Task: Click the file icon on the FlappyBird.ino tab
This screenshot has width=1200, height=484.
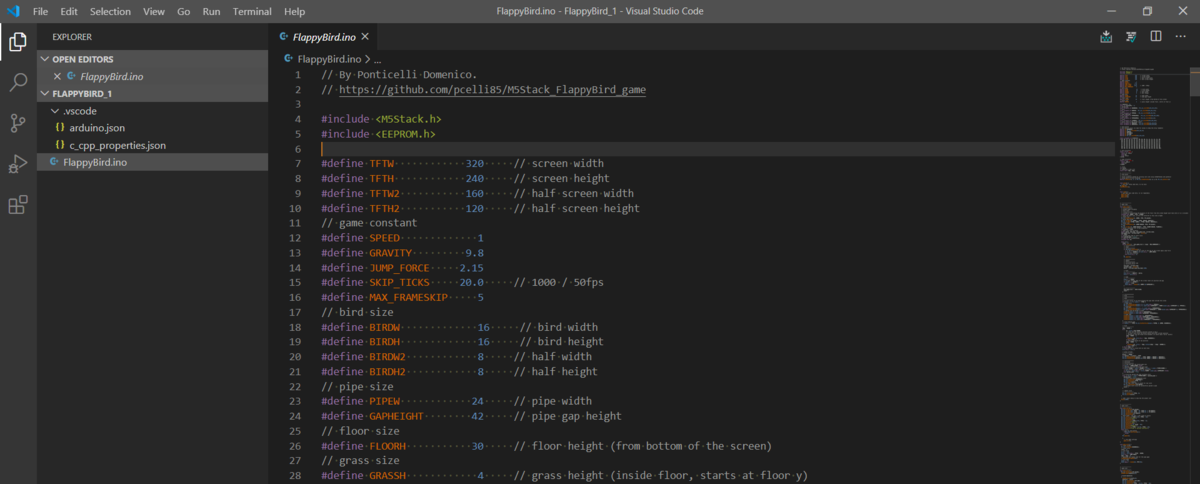Action: 285,37
